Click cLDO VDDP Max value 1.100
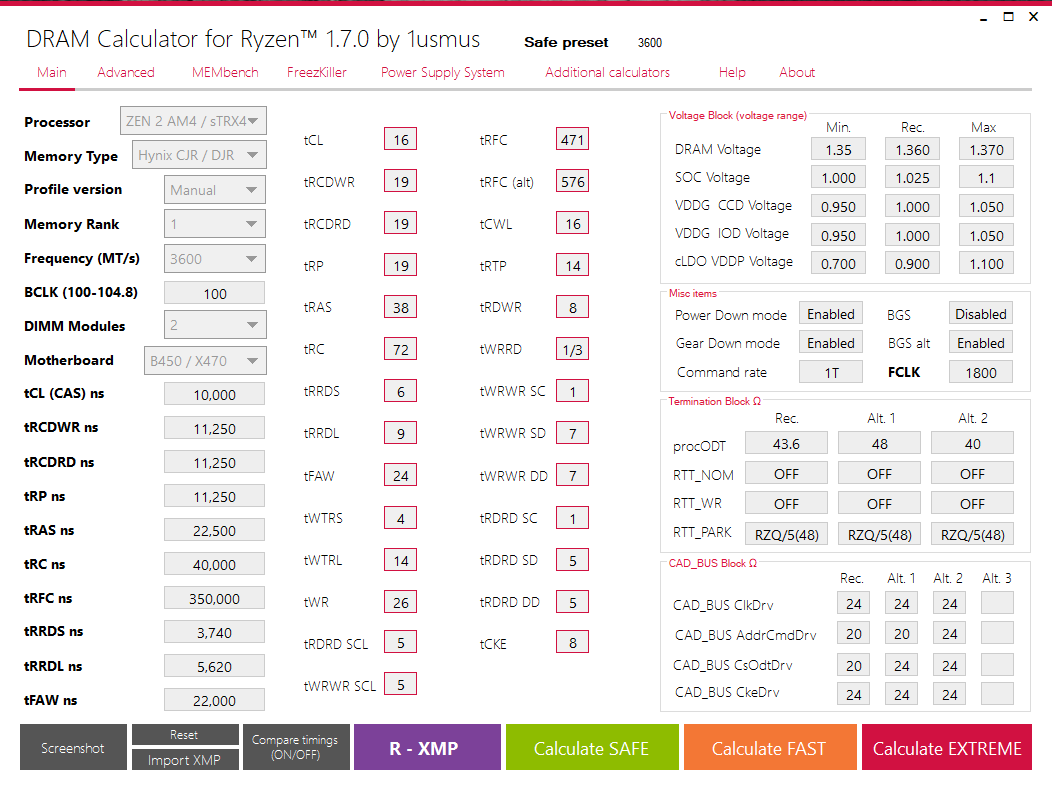Screen dimensions: 1052x791 [x=986, y=263]
